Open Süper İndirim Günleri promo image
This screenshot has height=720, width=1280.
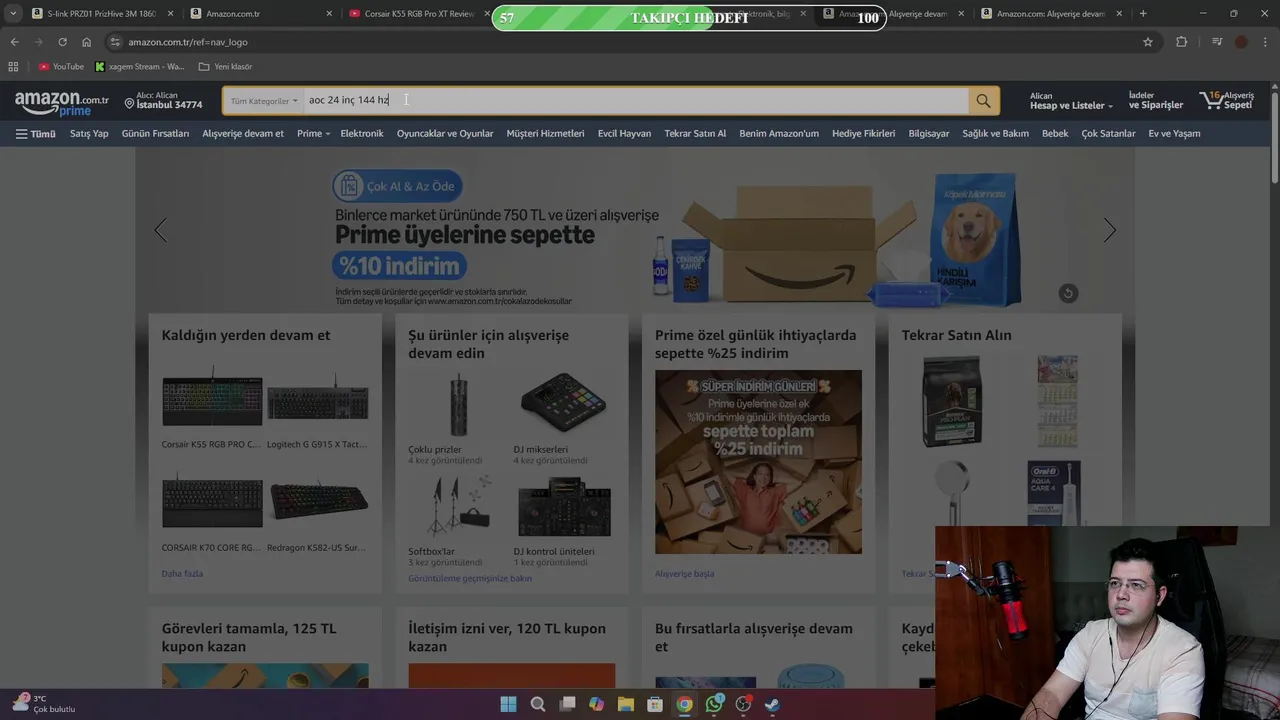pos(758,462)
